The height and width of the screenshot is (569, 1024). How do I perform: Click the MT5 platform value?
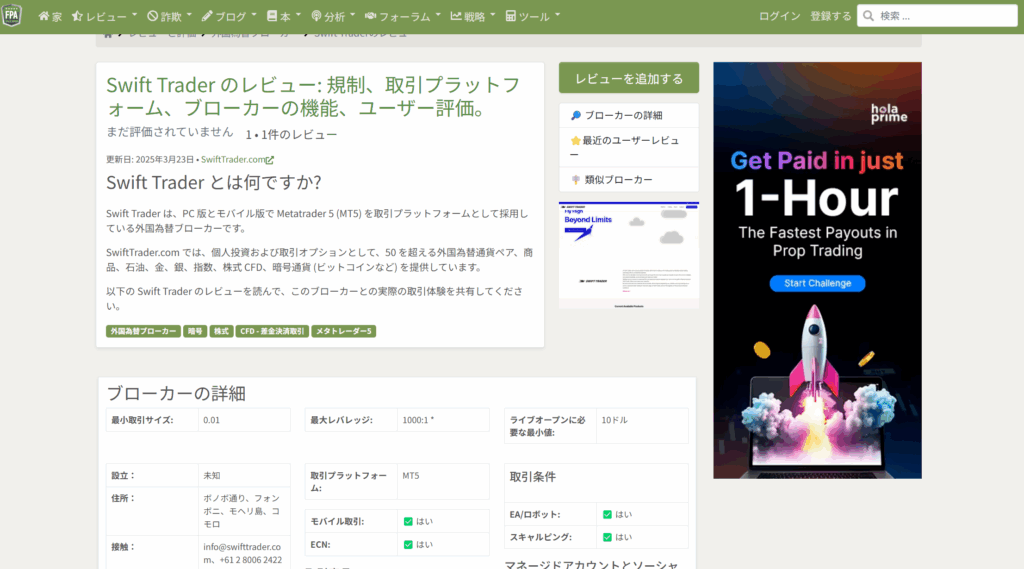click(x=411, y=476)
